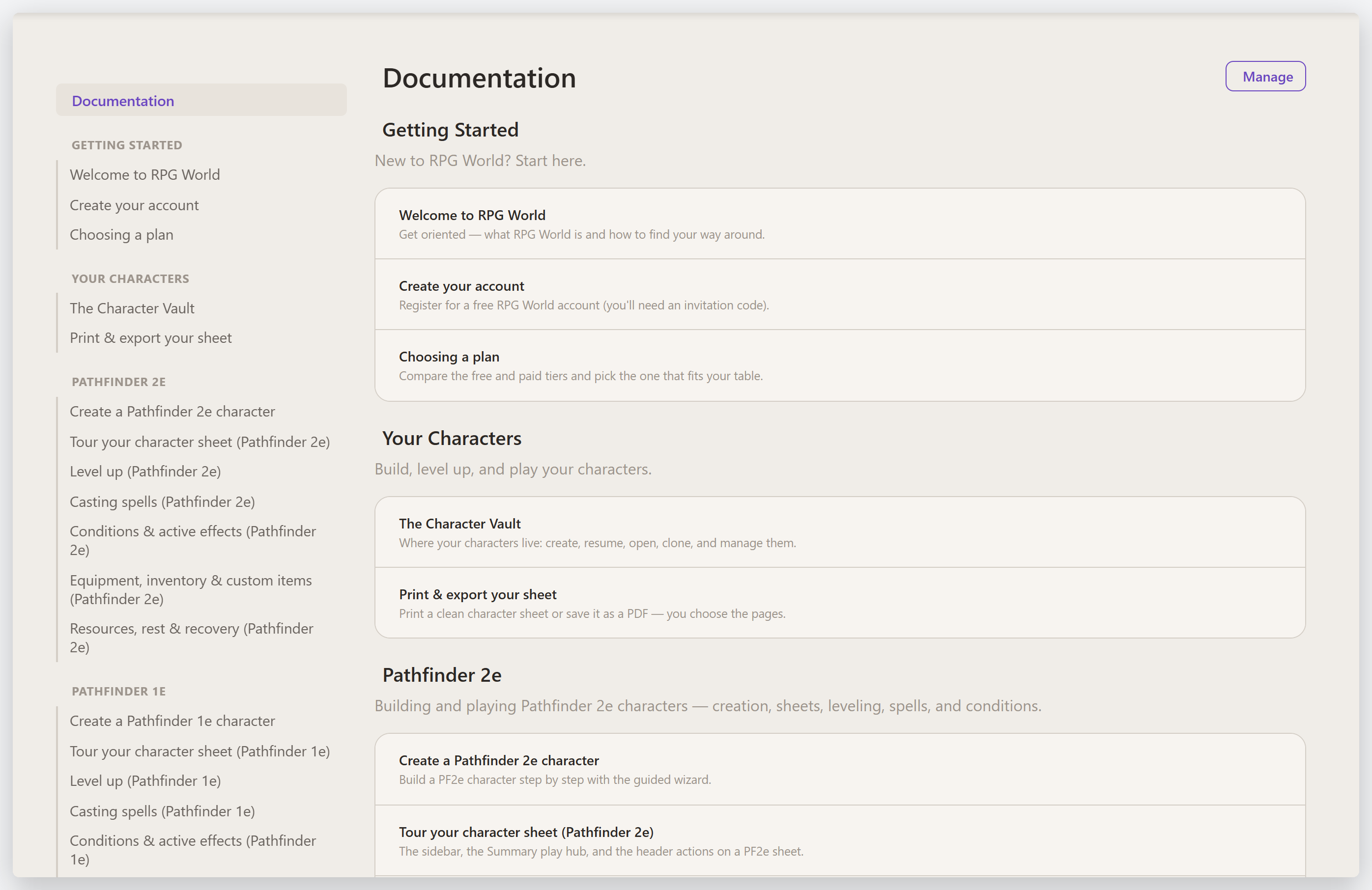Go to Choosing a plan in sidebar
Image resolution: width=1372 pixels, height=890 pixels.
[x=121, y=234]
